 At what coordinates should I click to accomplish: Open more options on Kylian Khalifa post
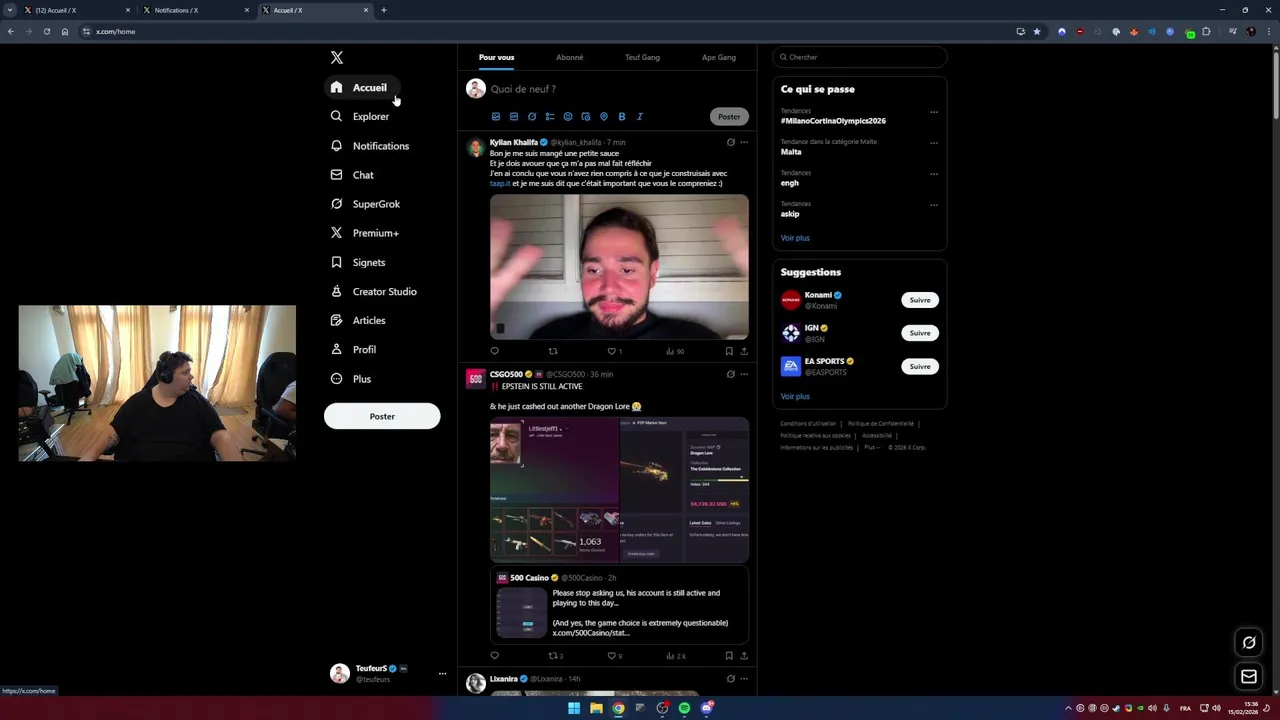[x=743, y=142]
